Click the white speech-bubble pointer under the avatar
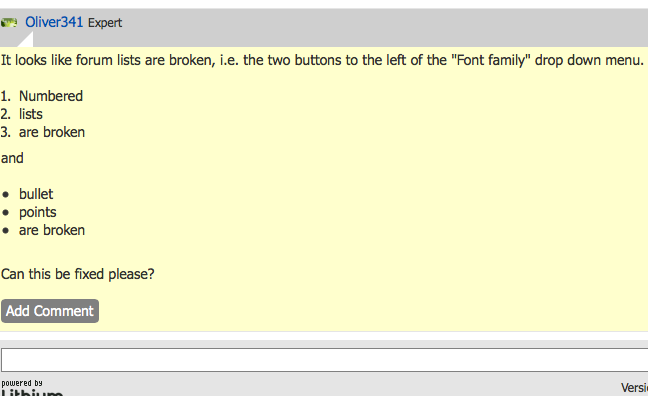The height and width of the screenshot is (396, 648). 25,40
